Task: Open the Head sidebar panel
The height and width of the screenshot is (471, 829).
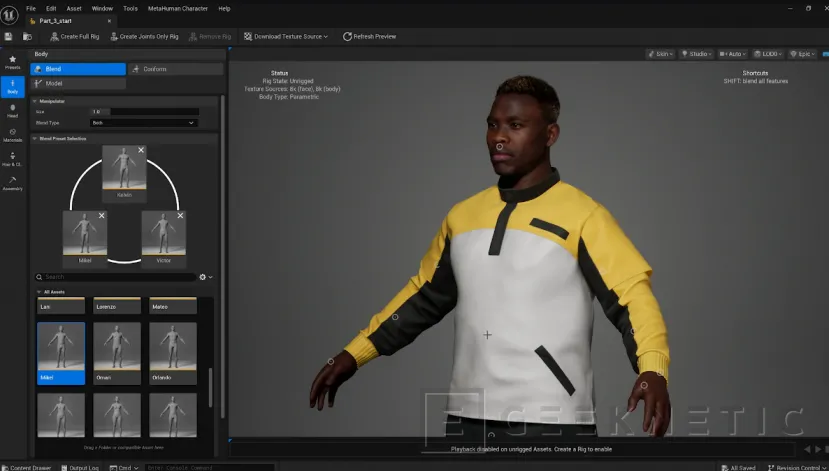Action: click(13, 110)
